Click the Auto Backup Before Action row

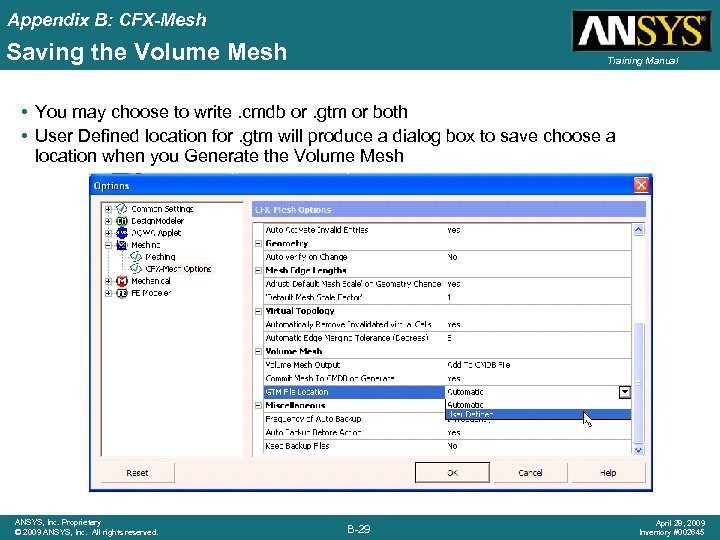pos(447,433)
